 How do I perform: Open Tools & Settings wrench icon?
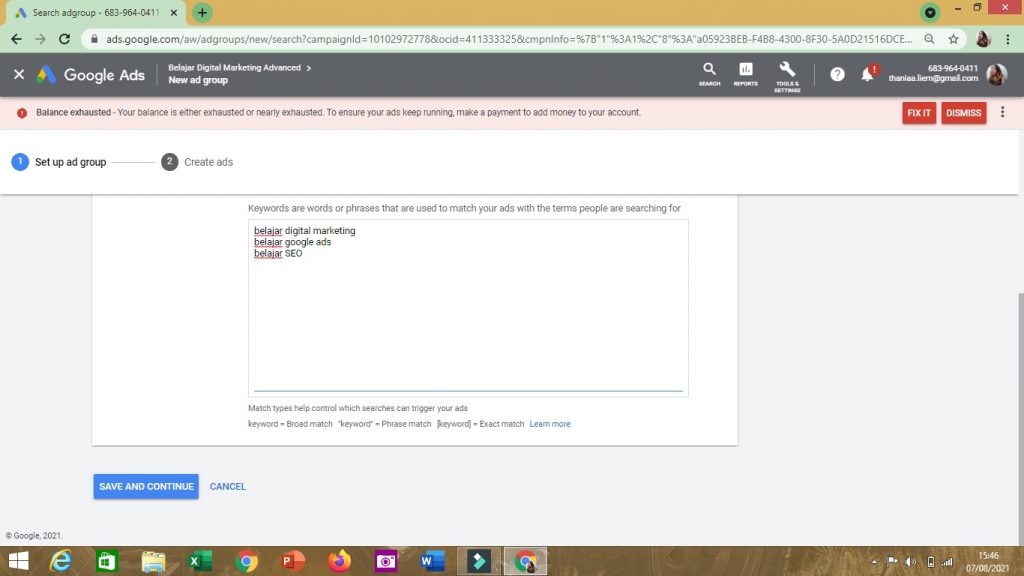tap(787, 74)
